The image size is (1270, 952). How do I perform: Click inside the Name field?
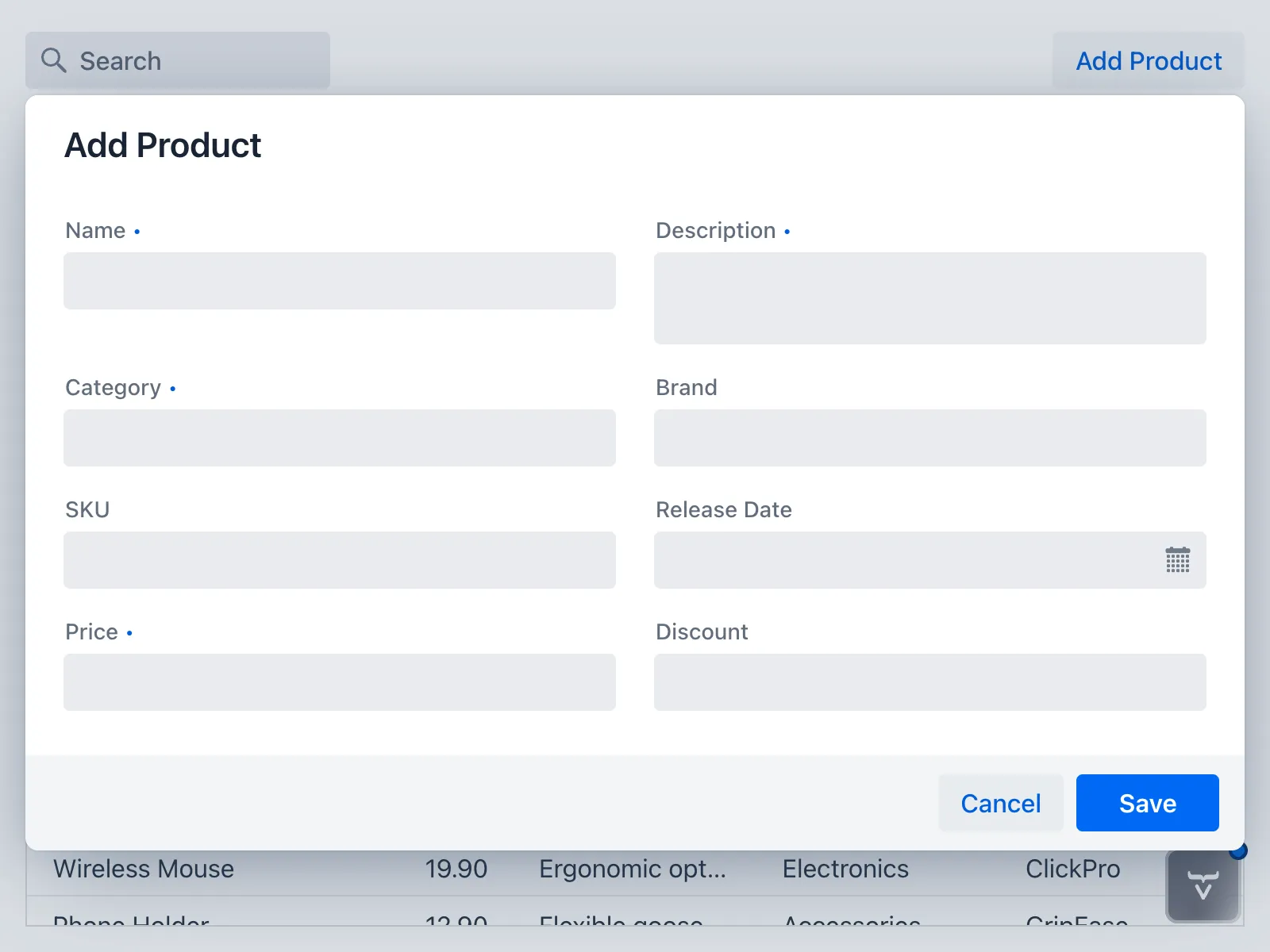coord(340,281)
